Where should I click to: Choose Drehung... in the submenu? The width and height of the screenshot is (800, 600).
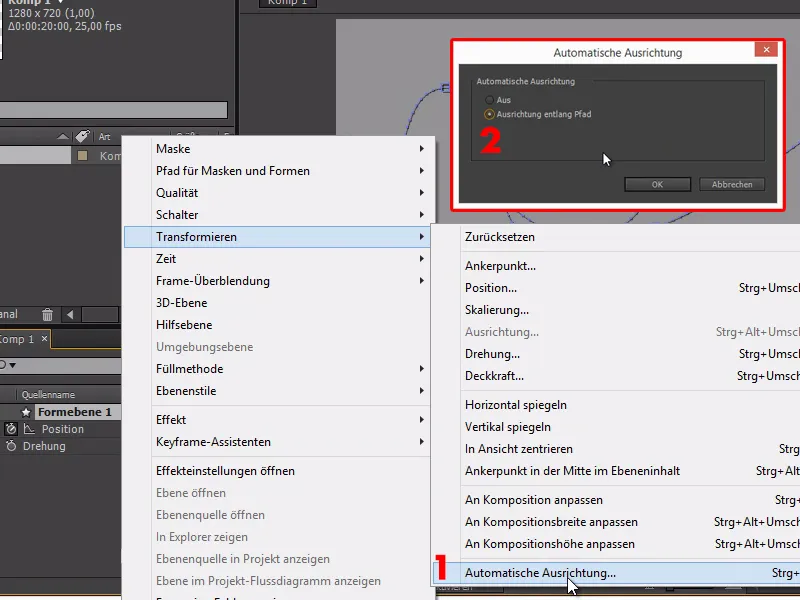(x=616, y=354)
